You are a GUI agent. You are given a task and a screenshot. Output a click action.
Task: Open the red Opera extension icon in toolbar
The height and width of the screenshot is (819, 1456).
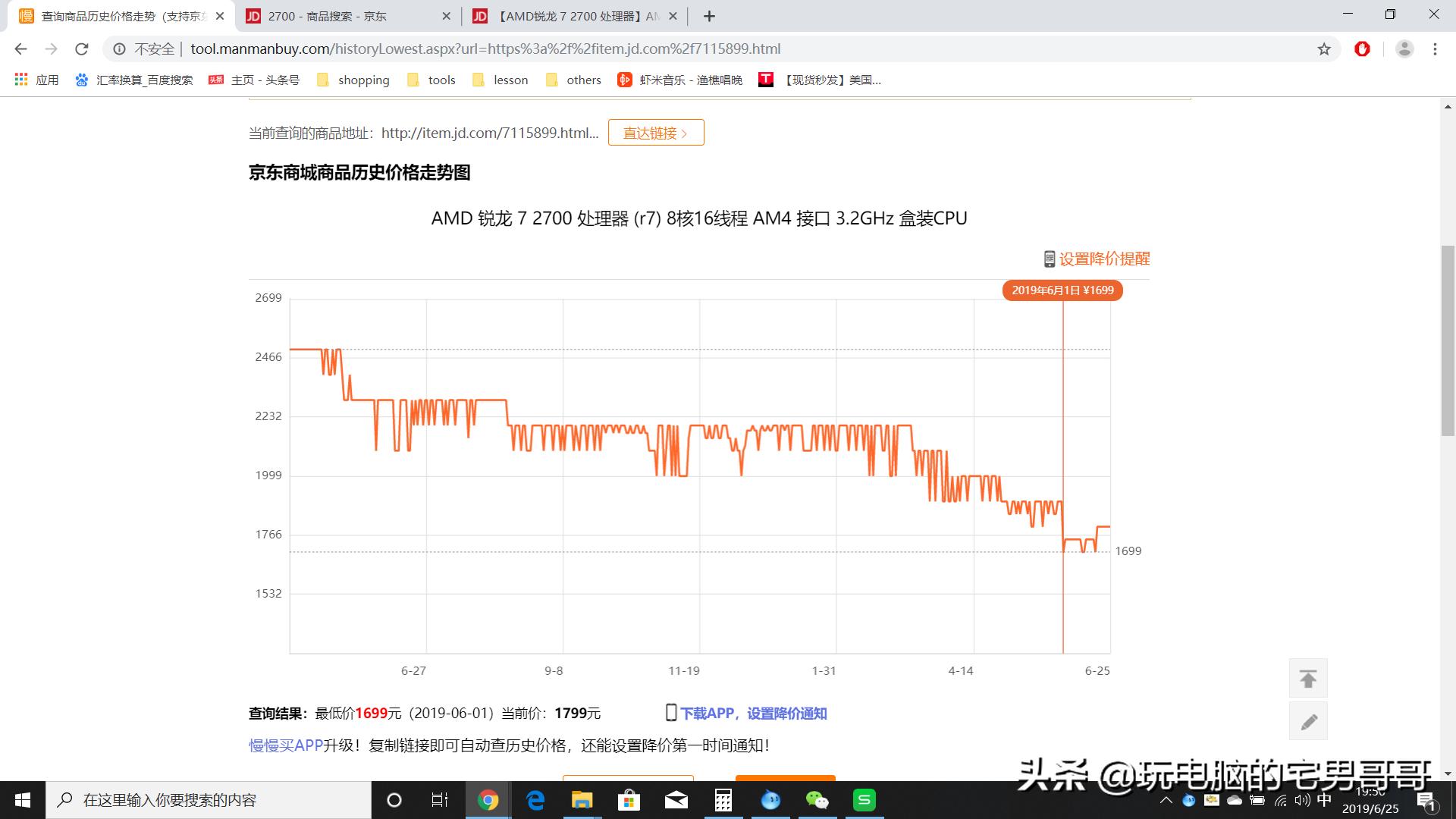[x=1363, y=49]
